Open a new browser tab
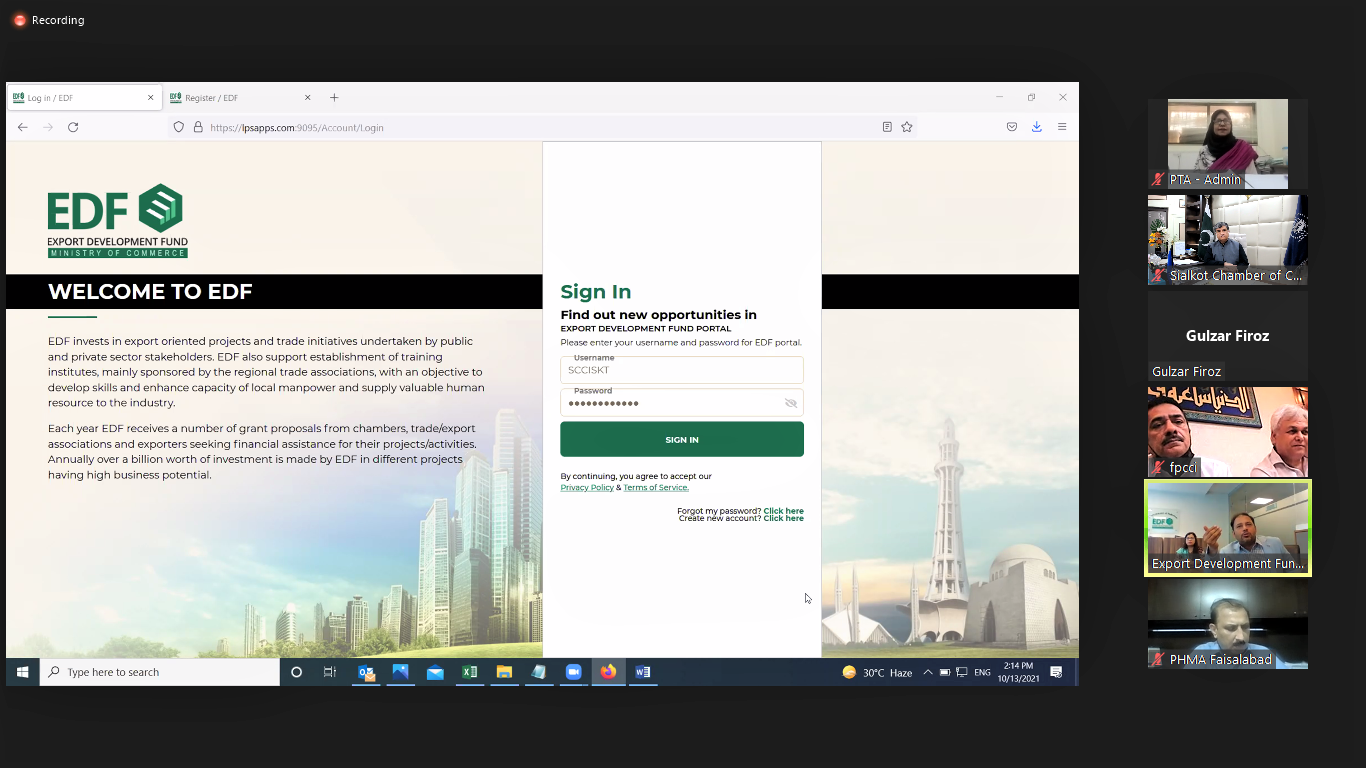Screen dimensions: 1366x768 334,97
